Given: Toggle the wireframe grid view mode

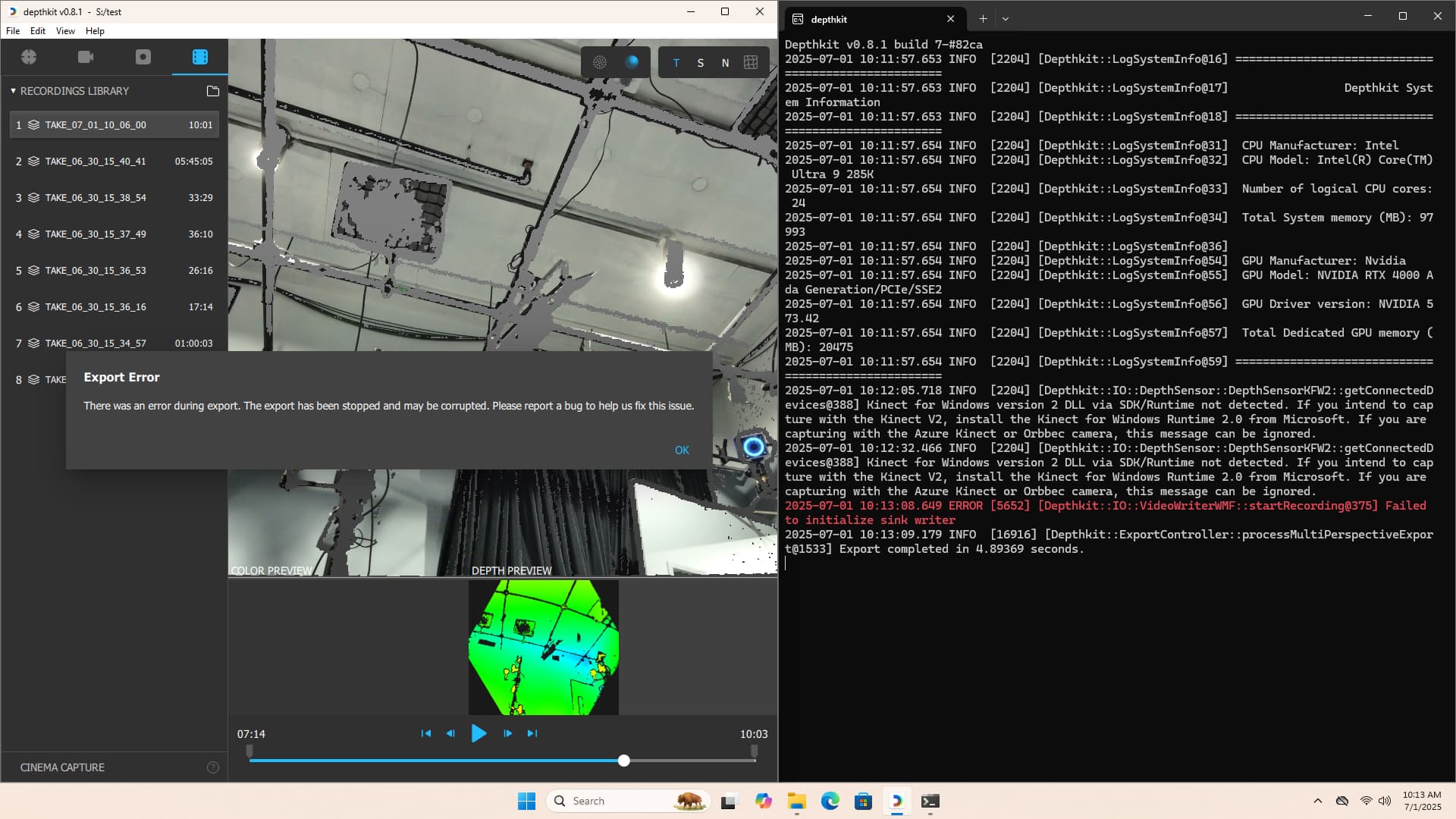Looking at the screenshot, I should (x=751, y=62).
